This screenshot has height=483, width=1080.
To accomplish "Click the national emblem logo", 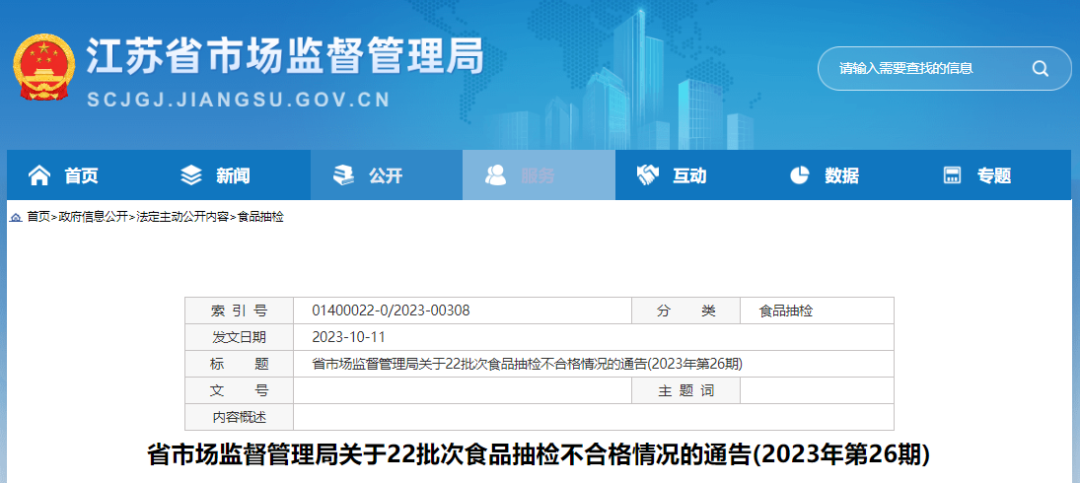I will (x=44, y=67).
